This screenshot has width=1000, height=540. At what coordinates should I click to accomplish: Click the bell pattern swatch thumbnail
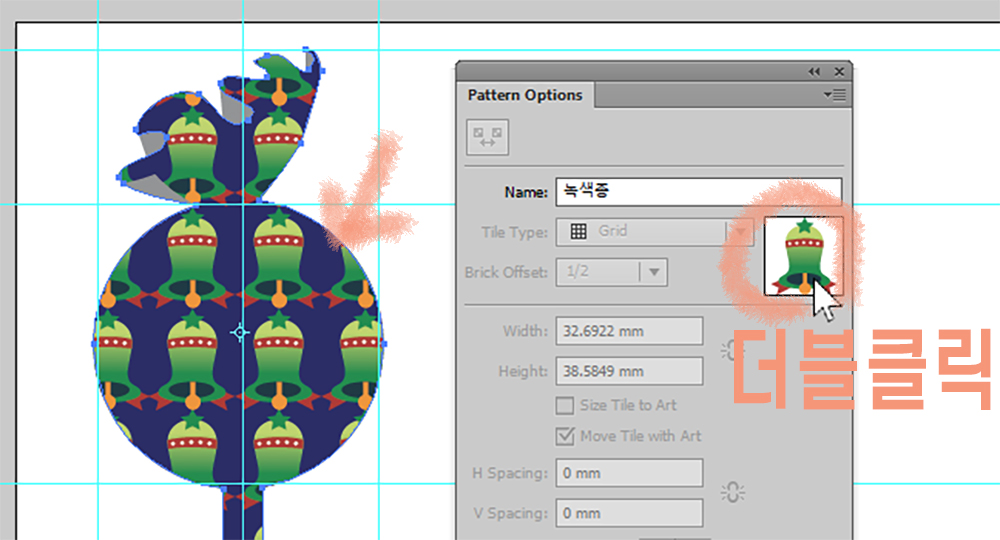804,256
